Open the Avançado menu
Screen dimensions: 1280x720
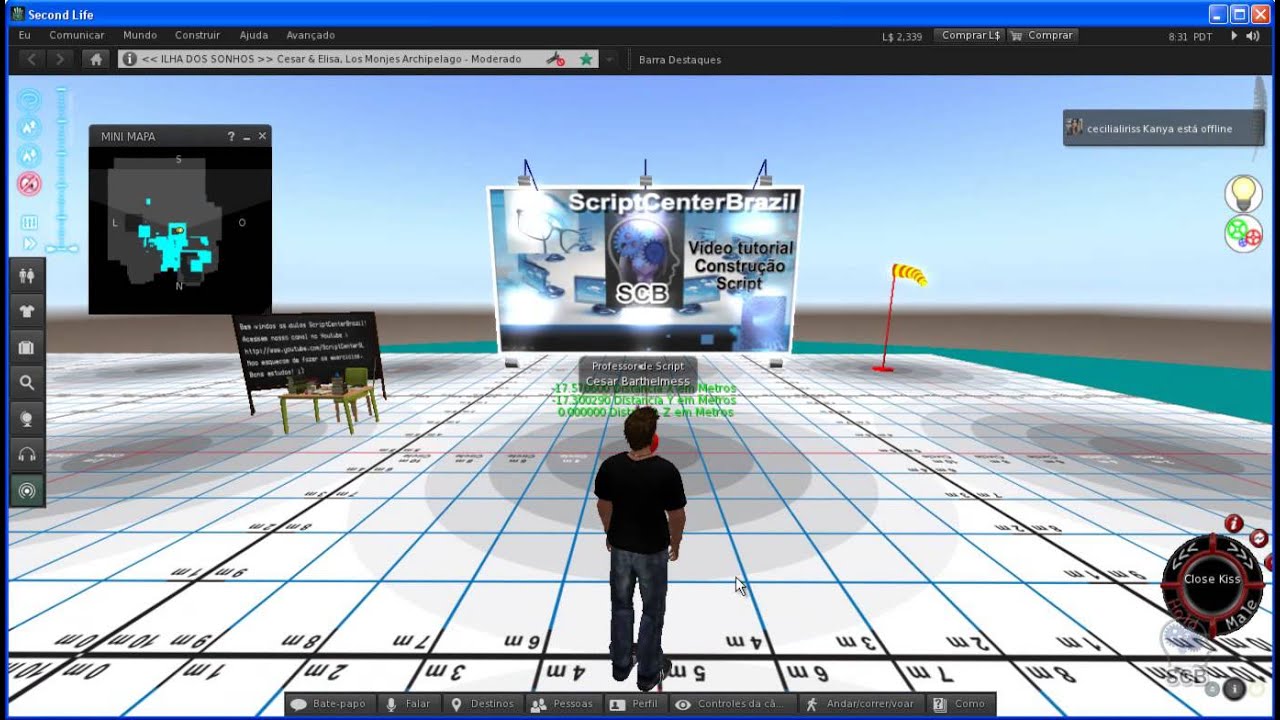[310, 35]
